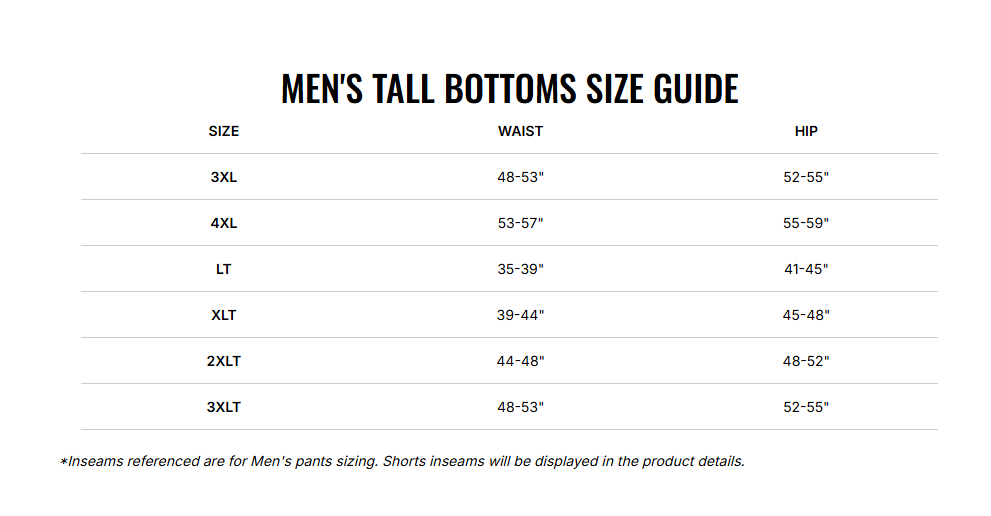Click the HIP column header
Screen dimensions: 991x516
point(806,132)
